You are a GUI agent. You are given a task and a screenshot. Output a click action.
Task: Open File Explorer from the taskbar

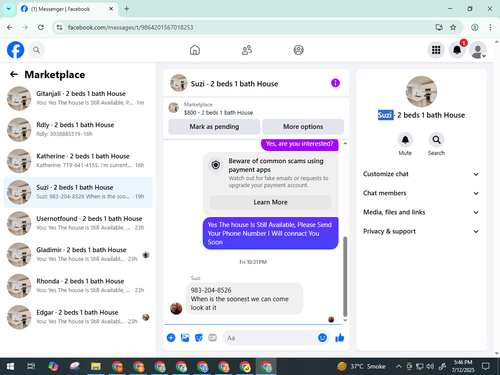[x=96, y=367]
